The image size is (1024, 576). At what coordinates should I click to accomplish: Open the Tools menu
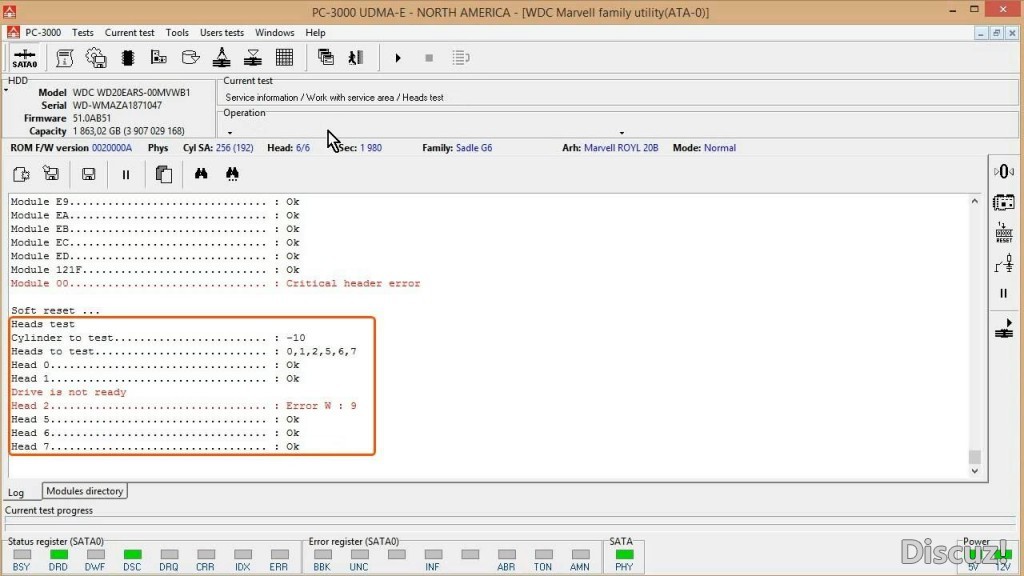pyautogui.click(x=177, y=33)
